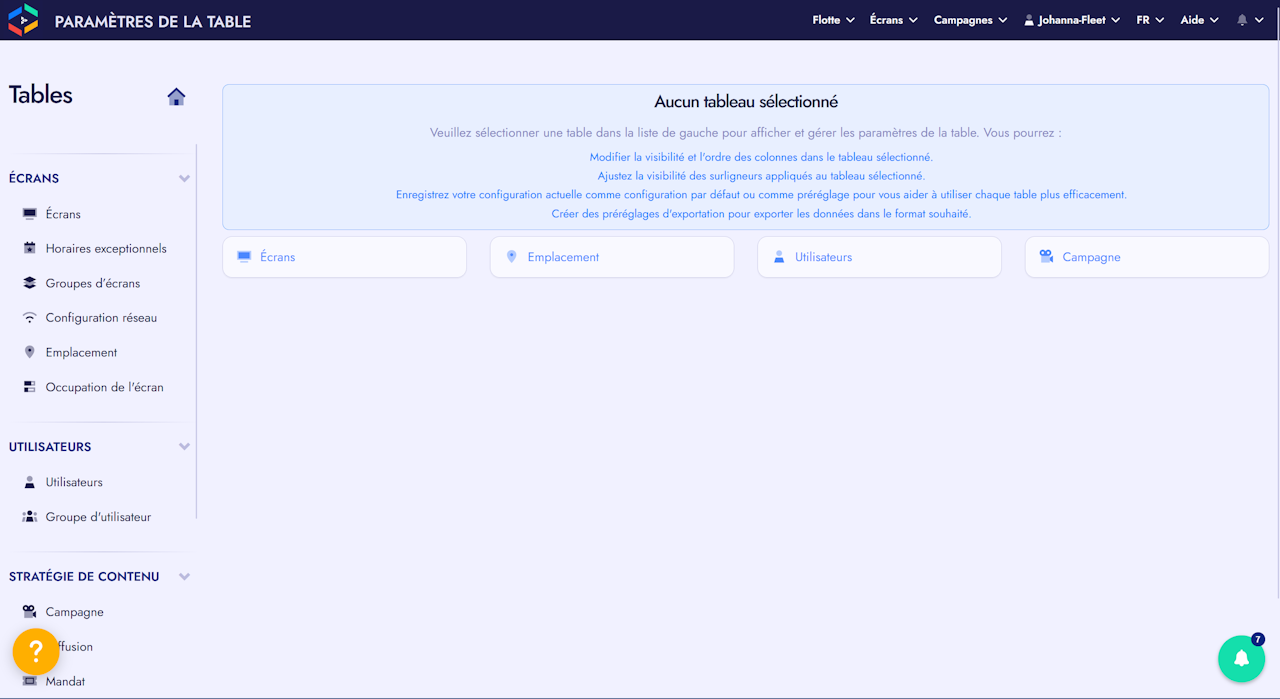
Task: Click the home icon beside Tables
Action: click(176, 97)
